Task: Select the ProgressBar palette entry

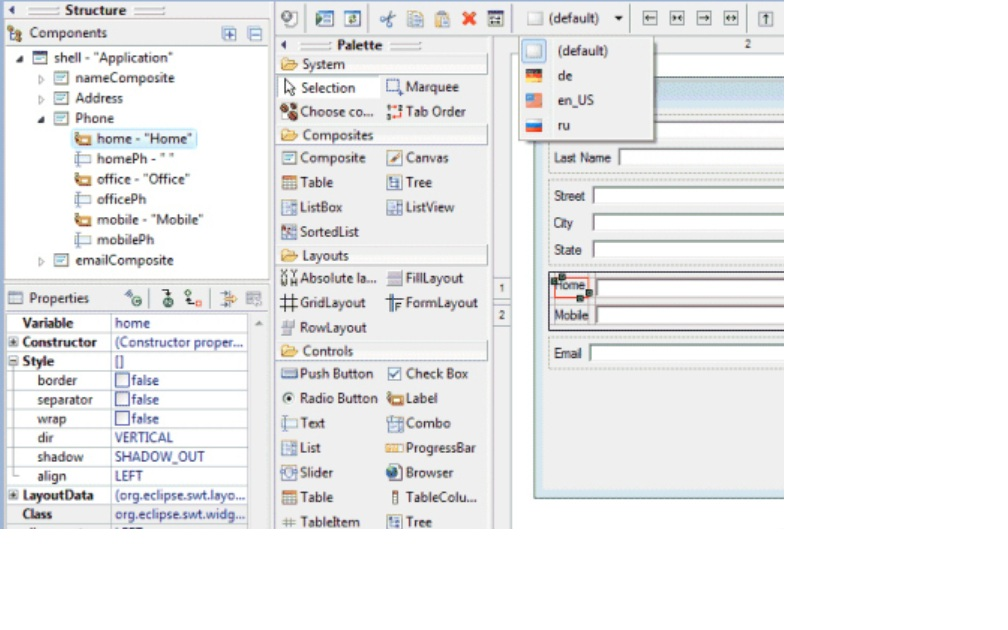Action: pos(431,448)
